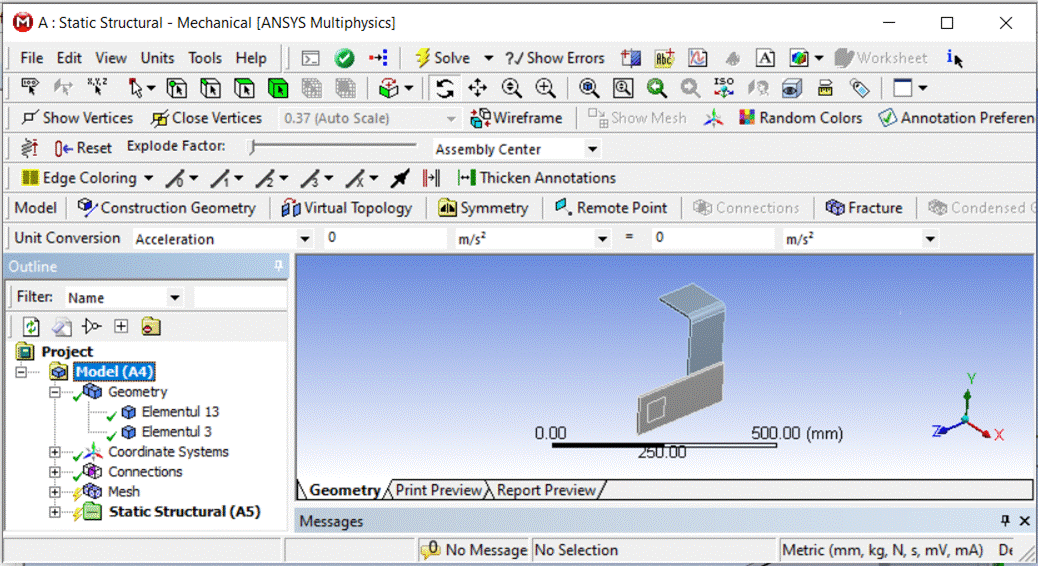This screenshot has height=566, width=1038.
Task: Click Virtual Topology toolbar item
Action: coord(347,208)
